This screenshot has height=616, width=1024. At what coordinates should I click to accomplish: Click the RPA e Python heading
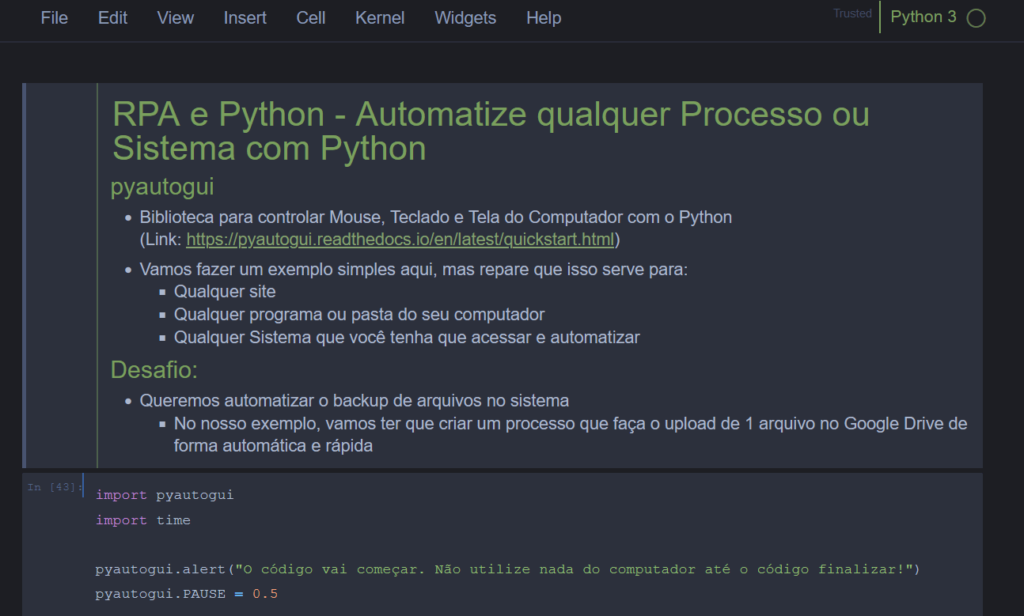click(x=490, y=131)
